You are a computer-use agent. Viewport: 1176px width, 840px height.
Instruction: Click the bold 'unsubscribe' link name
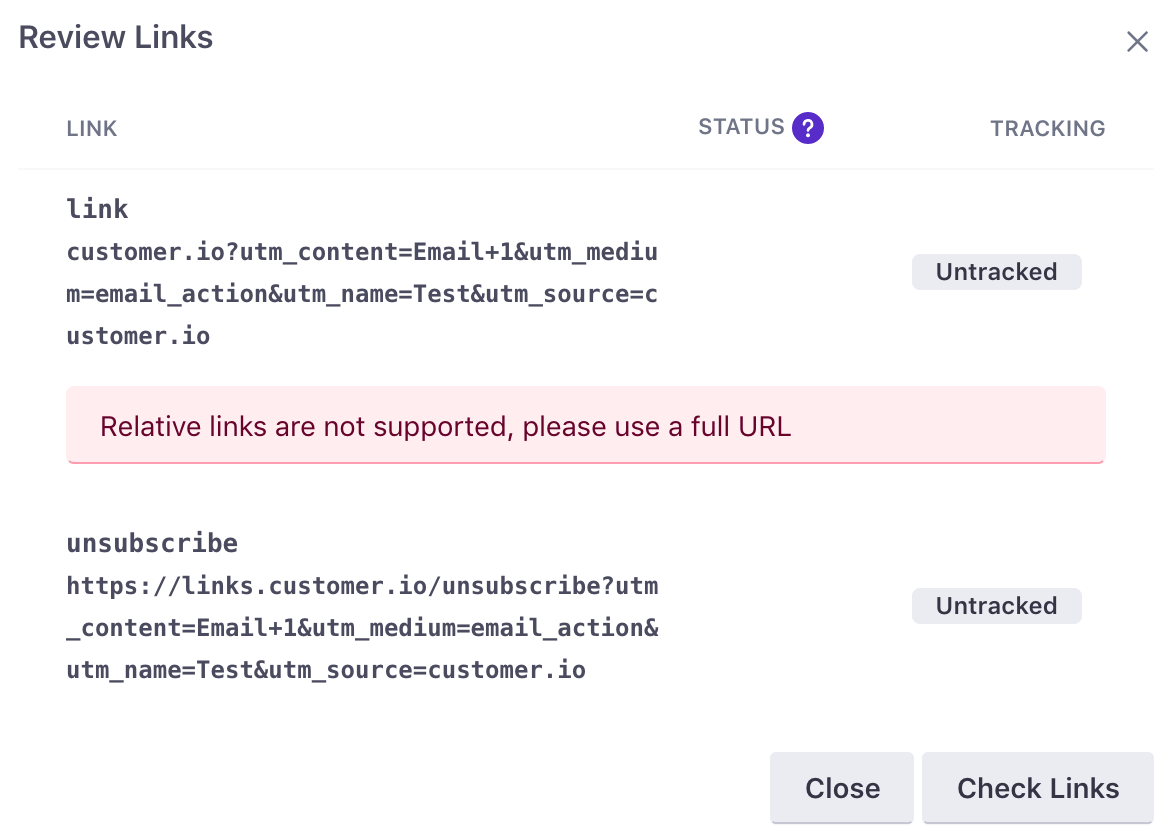tap(152, 542)
